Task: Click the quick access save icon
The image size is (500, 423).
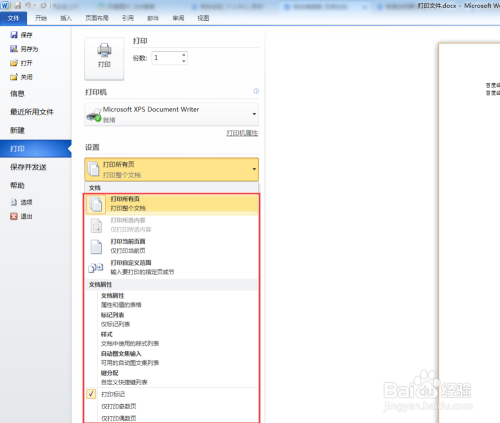Action: [x=17, y=5]
